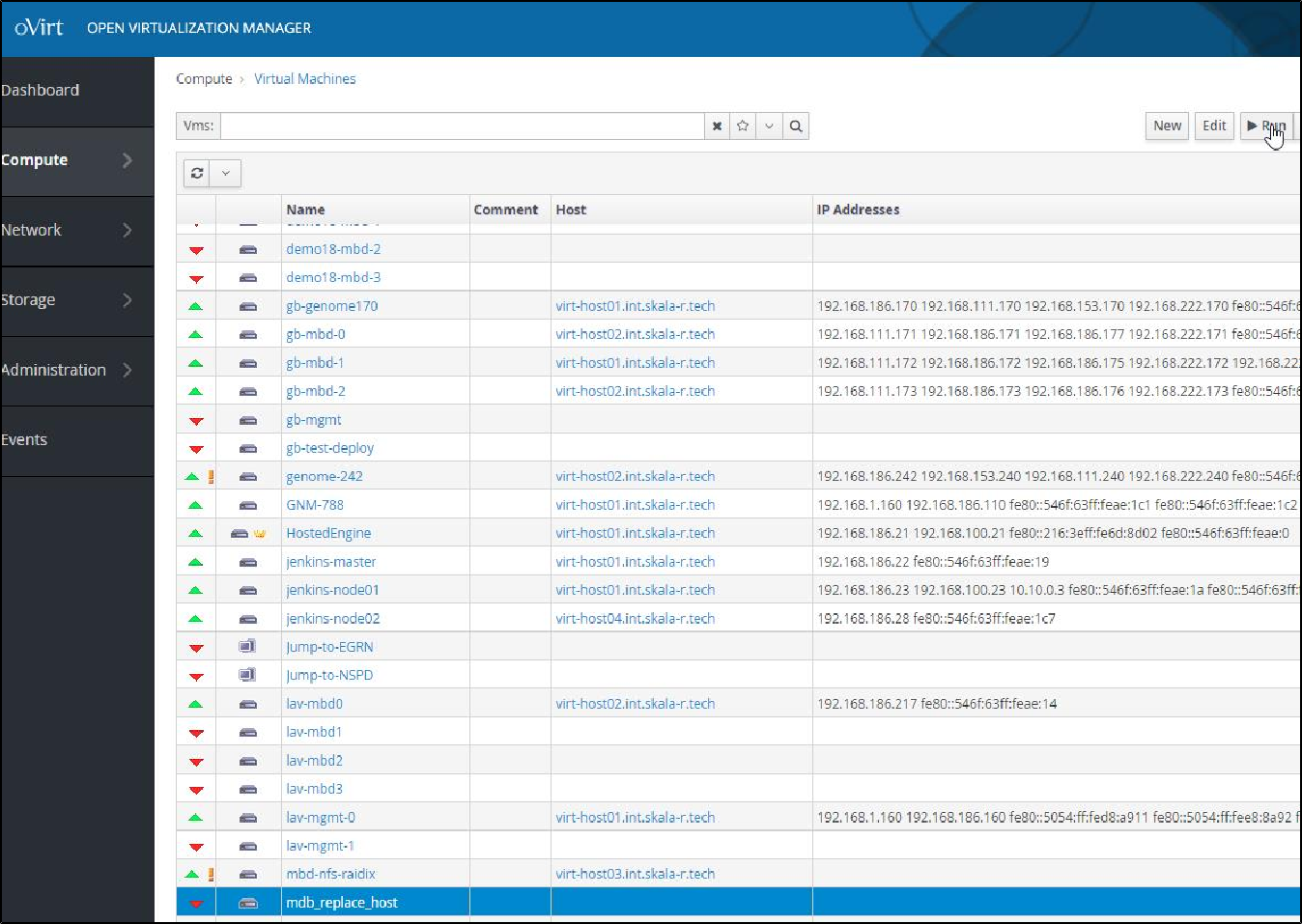Click the VM type icon for HostedEngine
The width and height of the screenshot is (1302, 924).
click(240, 533)
